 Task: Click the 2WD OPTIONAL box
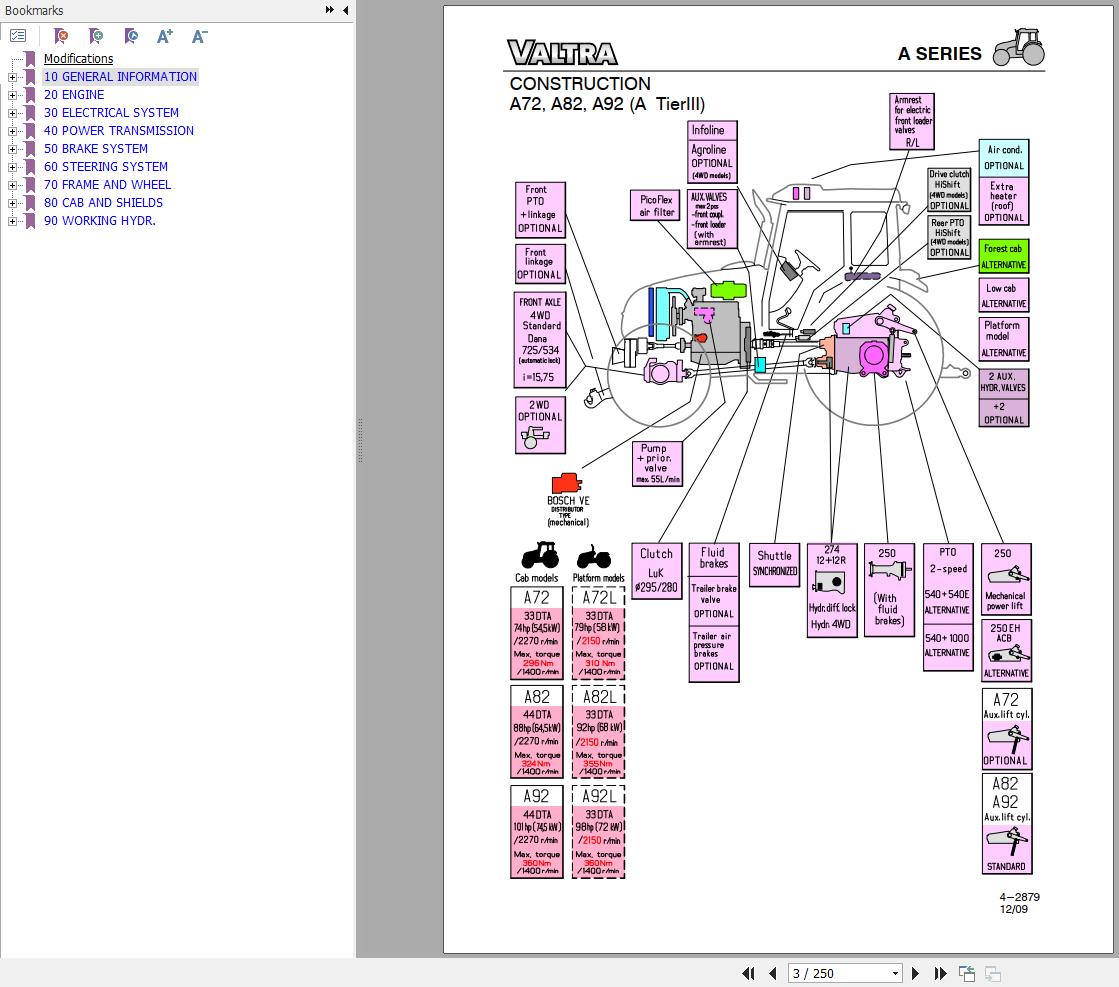coord(540,425)
